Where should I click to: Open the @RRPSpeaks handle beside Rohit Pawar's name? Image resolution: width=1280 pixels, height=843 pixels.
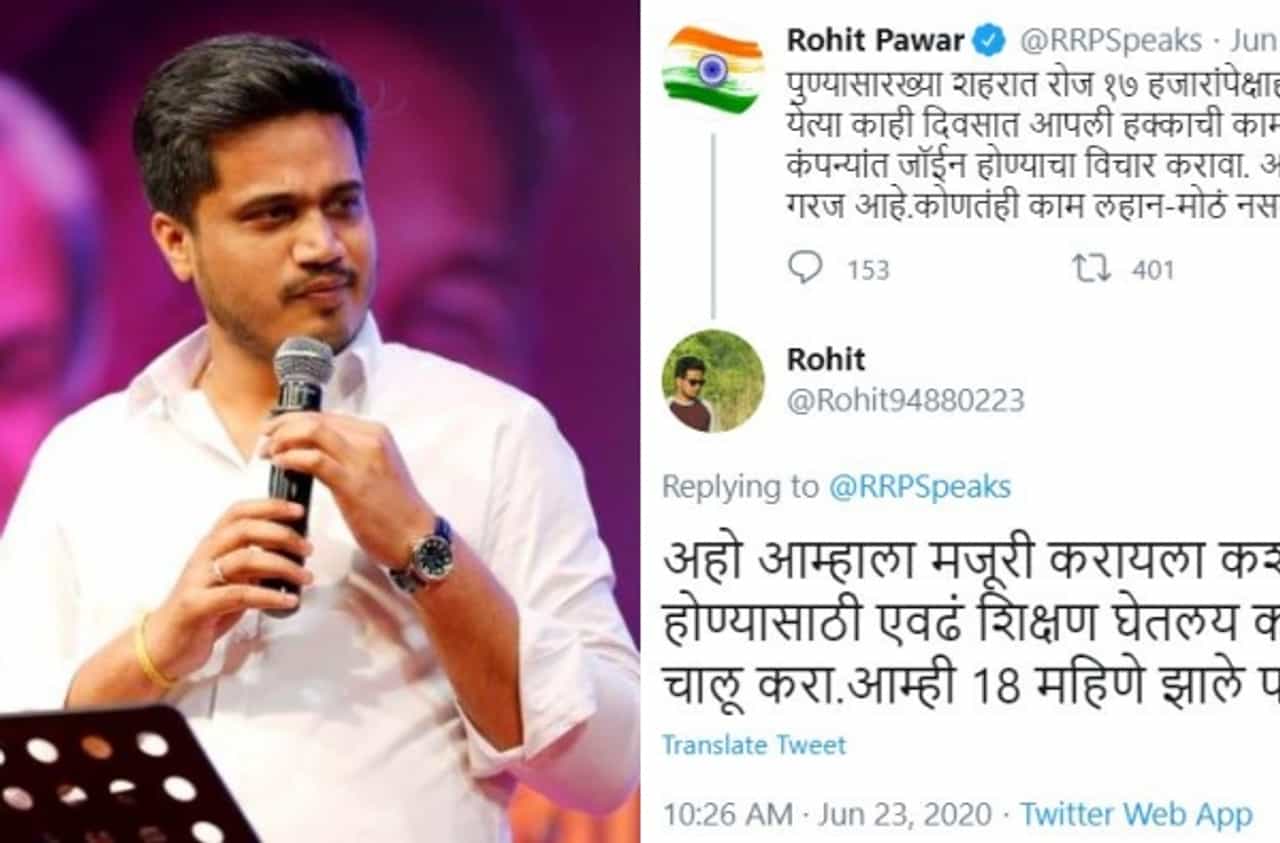1110,41
